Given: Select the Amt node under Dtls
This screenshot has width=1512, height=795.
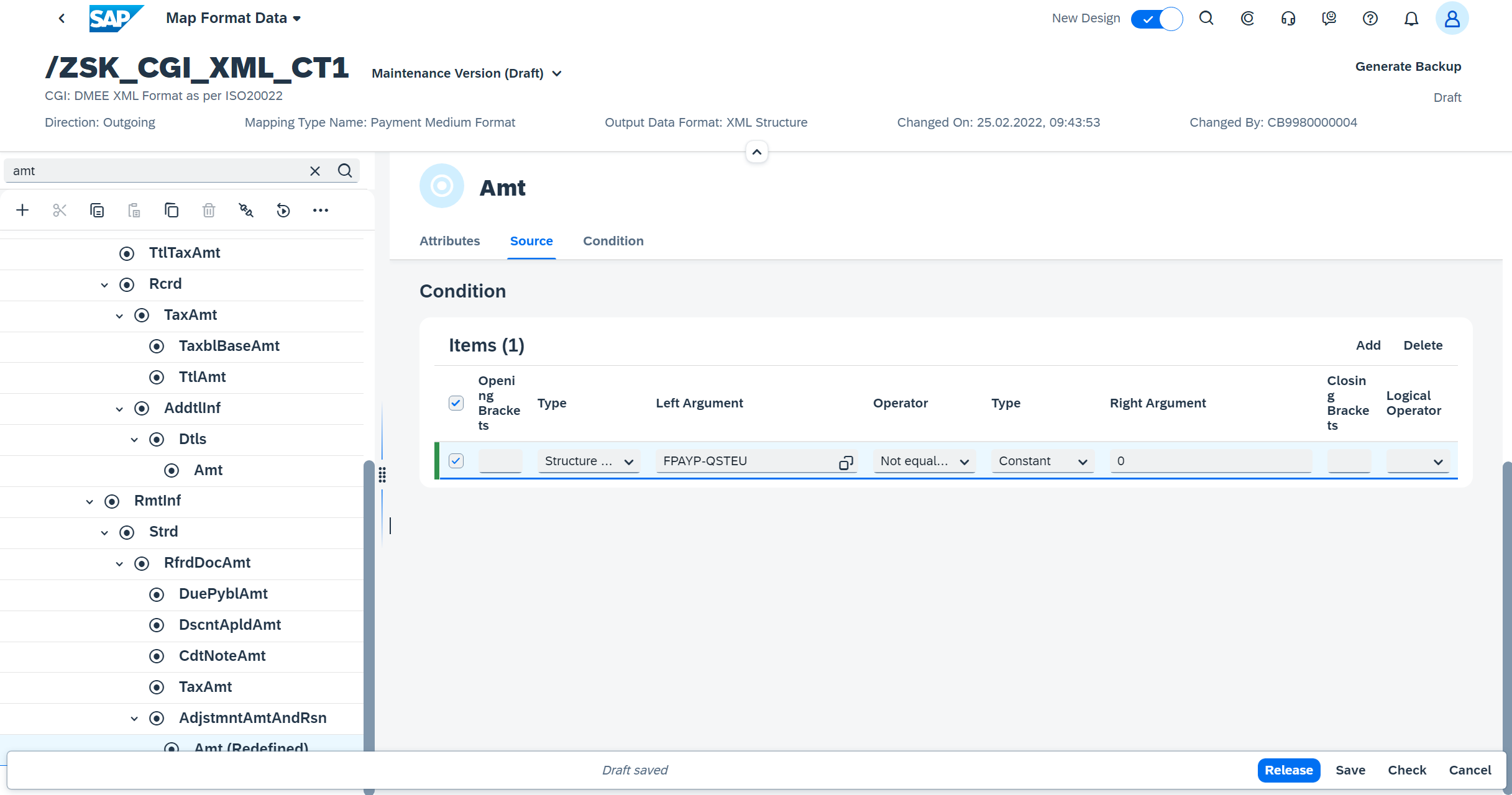Looking at the screenshot, I should [x=208, y=471].
